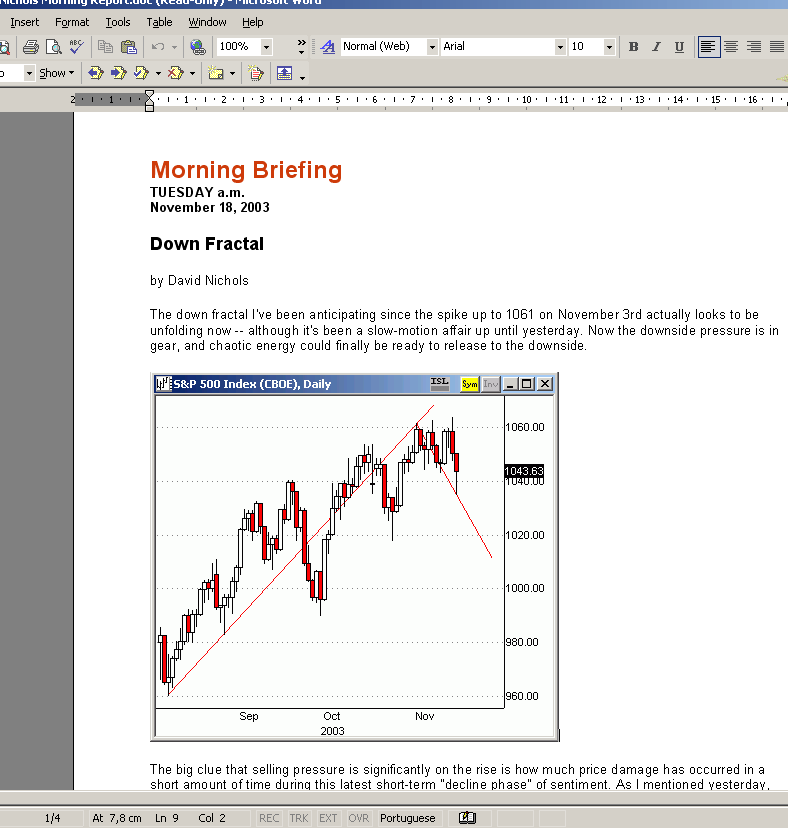This screenshot has height=828, width=788.
Task: Expand the 100% zoom dropdown
Action: click(x=267, y=47)
